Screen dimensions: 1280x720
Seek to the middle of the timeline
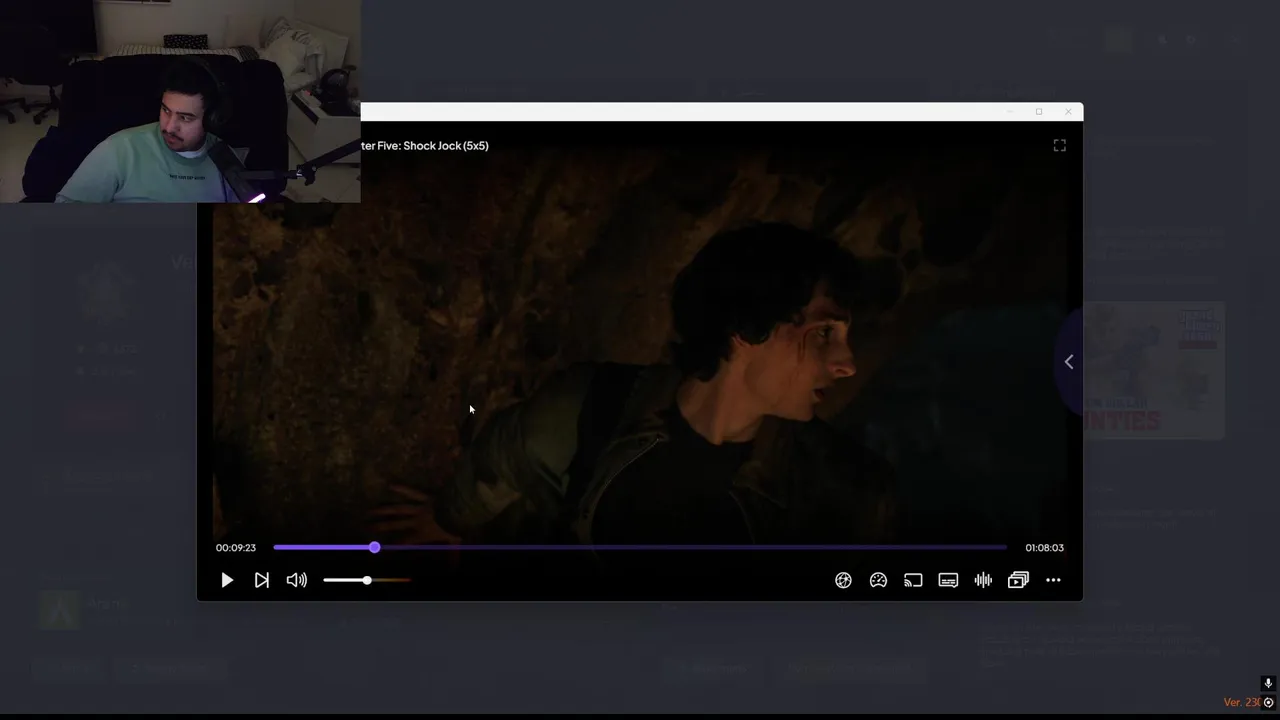click(640, 548)
